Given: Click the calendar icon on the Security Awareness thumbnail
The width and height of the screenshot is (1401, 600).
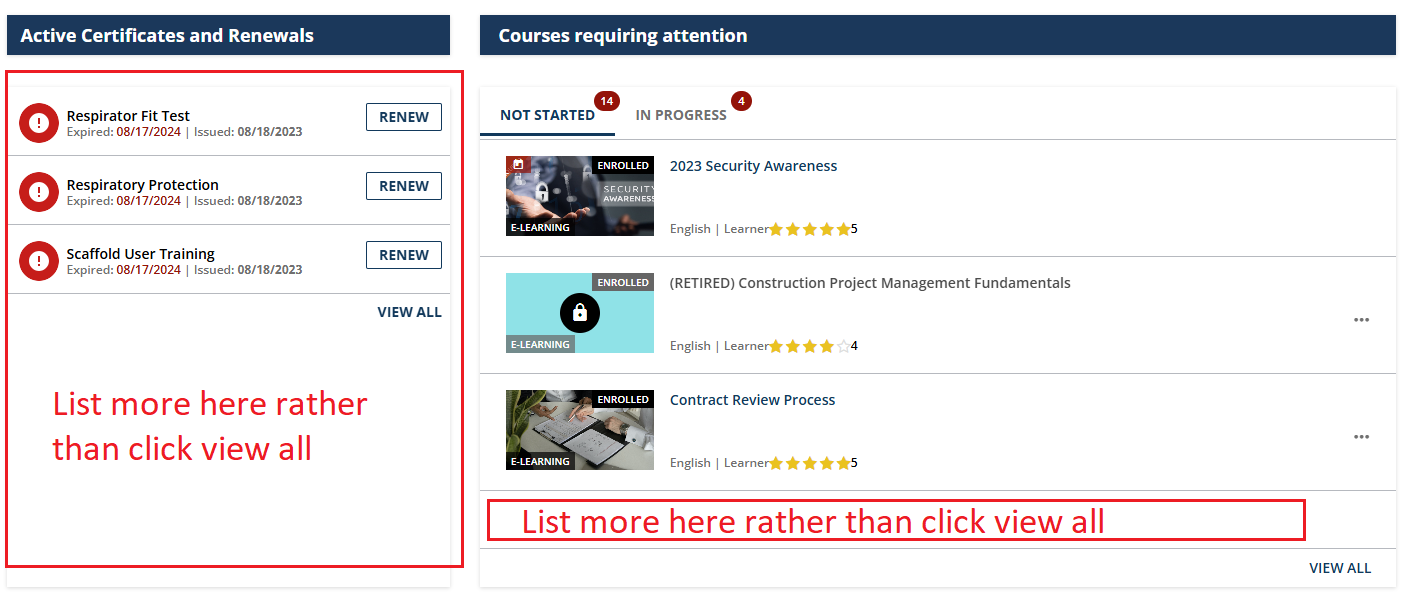Looking at the screenshot, I should point(518,164).
